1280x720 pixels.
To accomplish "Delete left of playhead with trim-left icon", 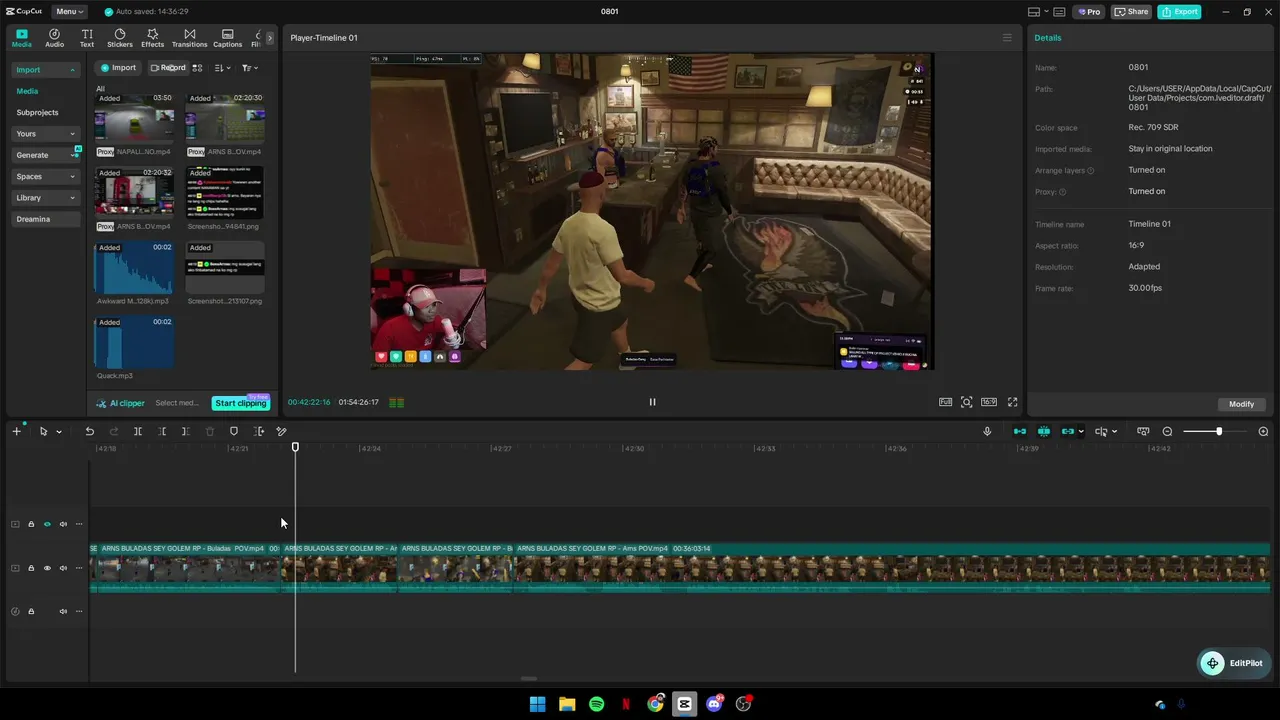I will coord(162,431).
